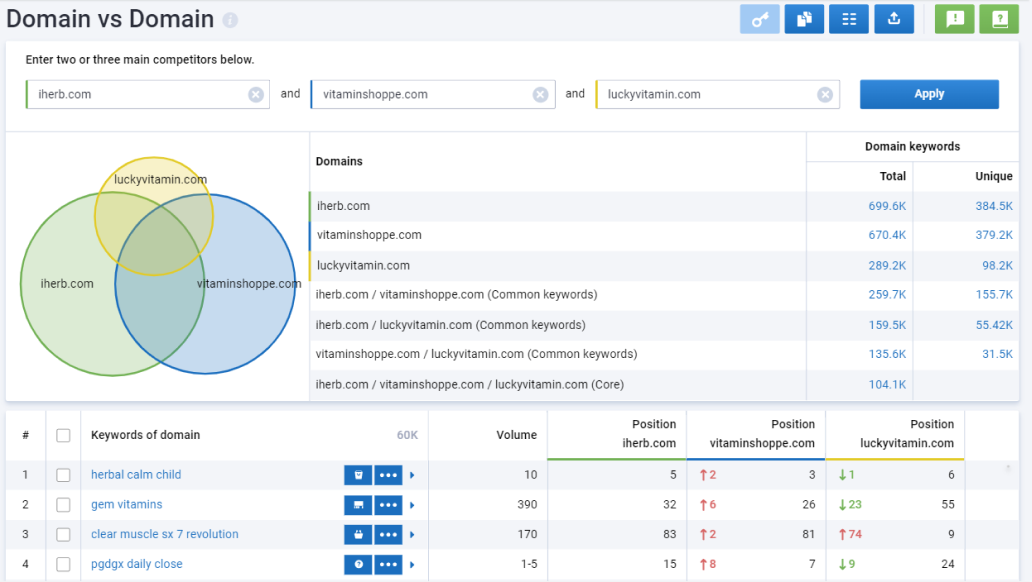The height and width of the screenshot is (582, 1032).
Task: Toggle the select-all keywords checkbox in header
Action: tap(63, 435)
